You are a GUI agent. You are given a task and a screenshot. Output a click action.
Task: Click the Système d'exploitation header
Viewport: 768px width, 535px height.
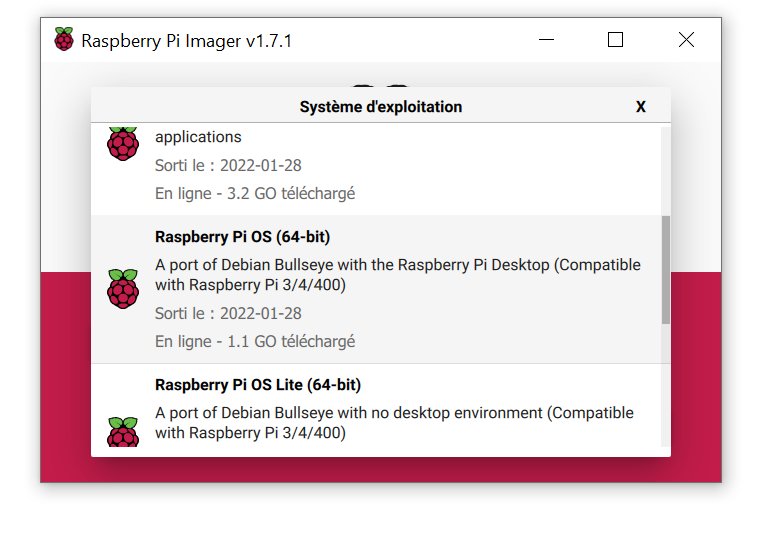pos(381,107)
